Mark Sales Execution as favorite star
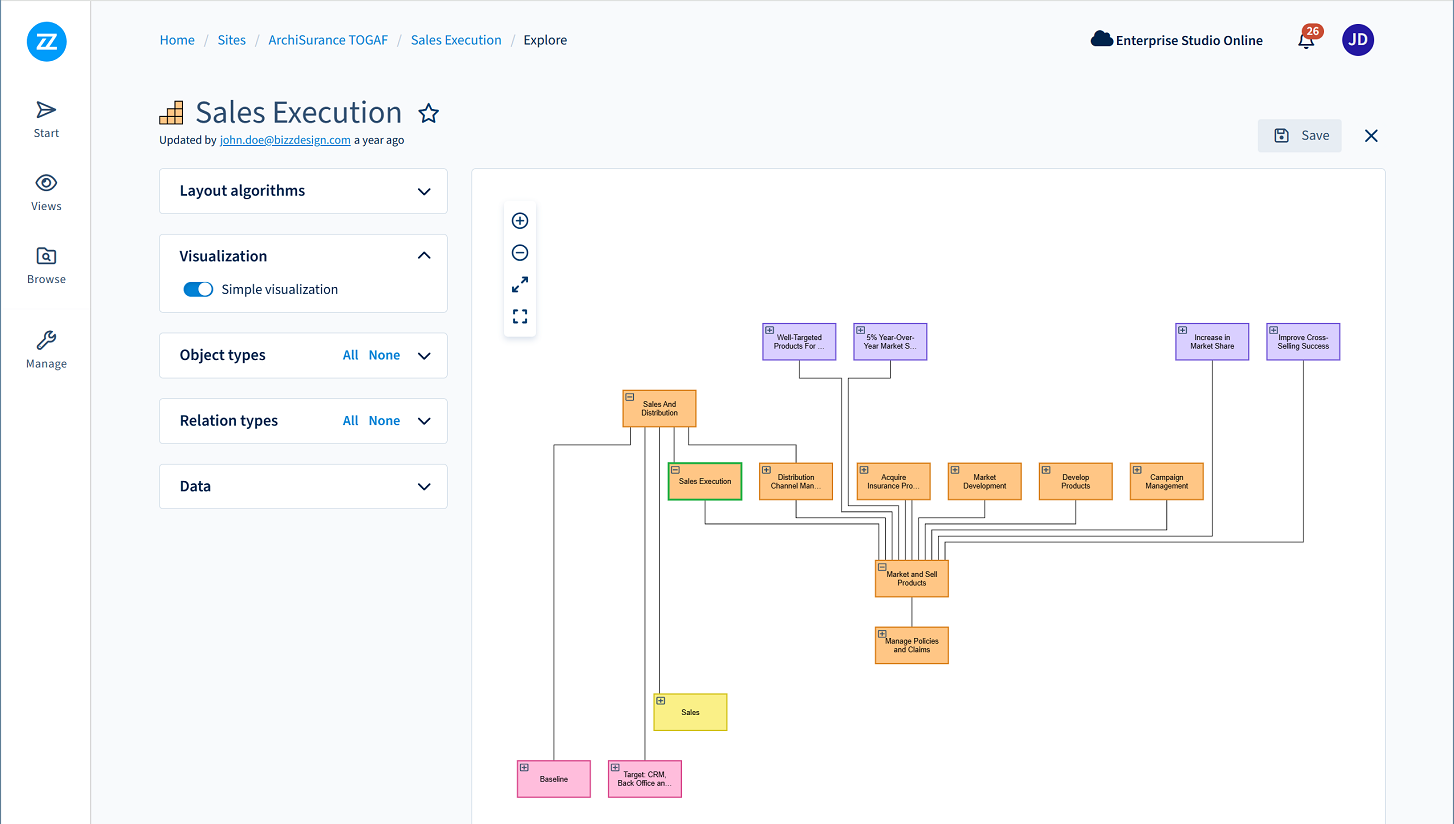1454x824 pixels. click(429, 113)
